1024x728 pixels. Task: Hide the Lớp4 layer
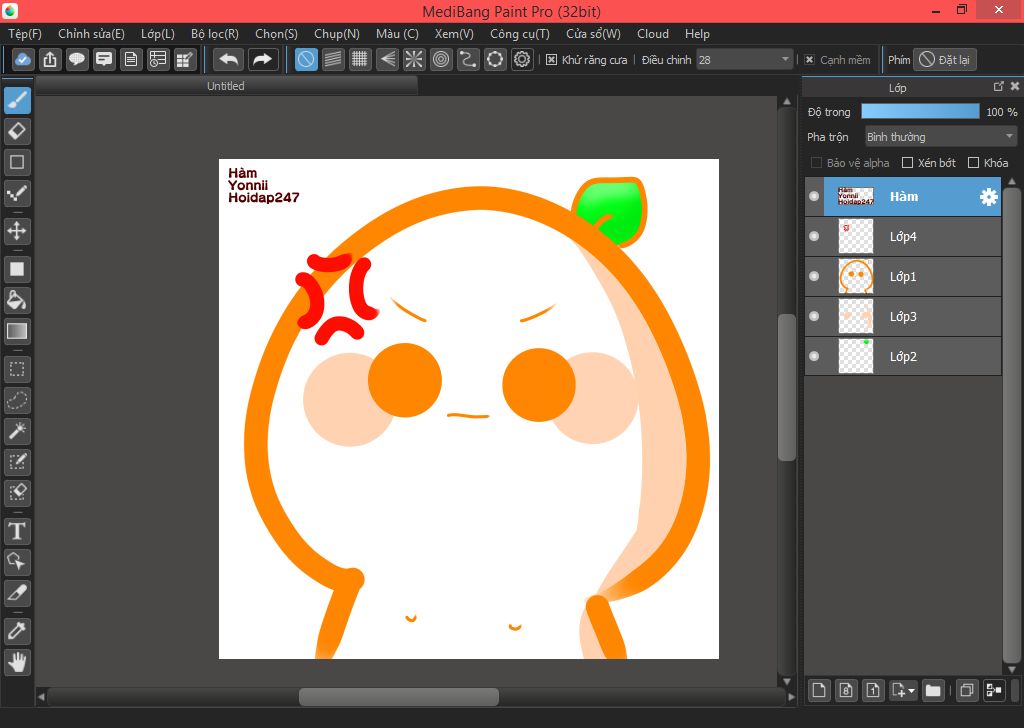point(814,236)
